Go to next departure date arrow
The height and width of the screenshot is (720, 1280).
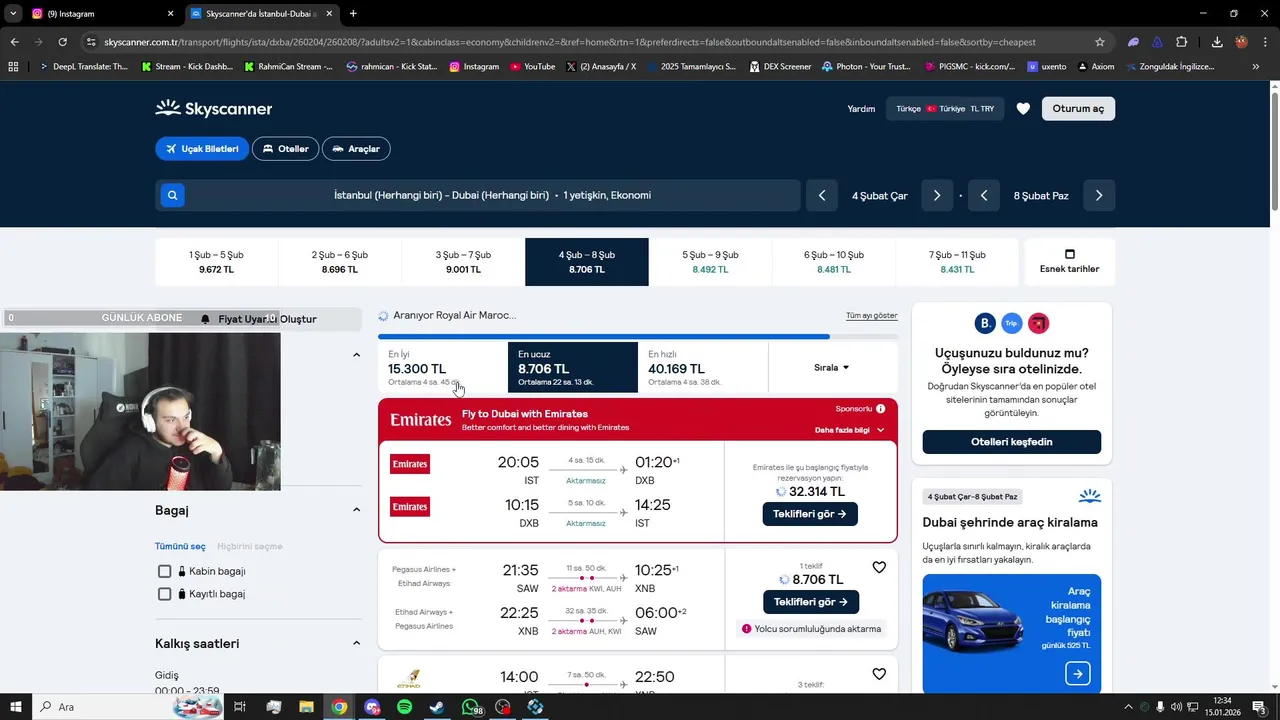click(x=937, y=195)
